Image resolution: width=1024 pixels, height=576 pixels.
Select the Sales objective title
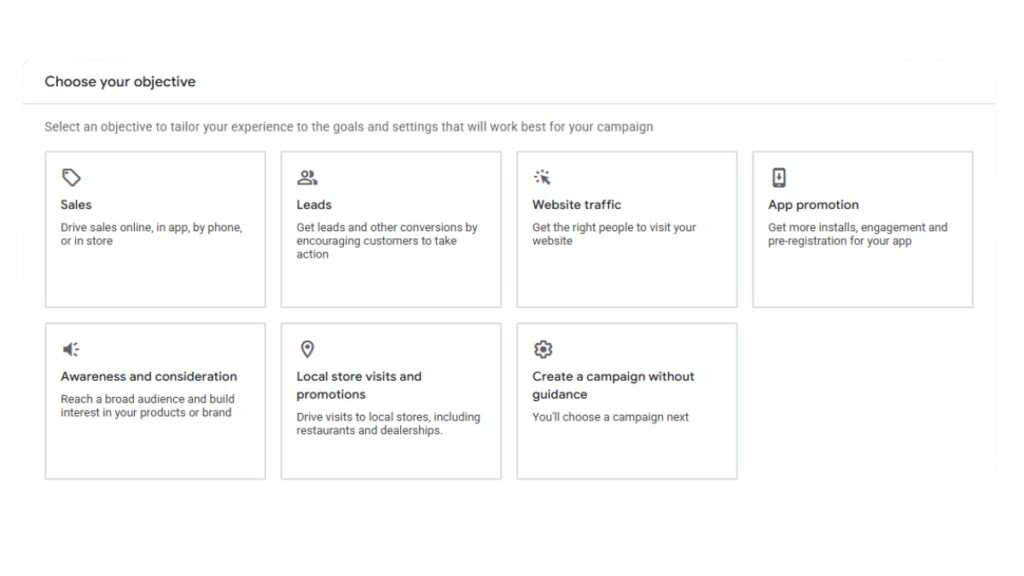coord(76,205)
